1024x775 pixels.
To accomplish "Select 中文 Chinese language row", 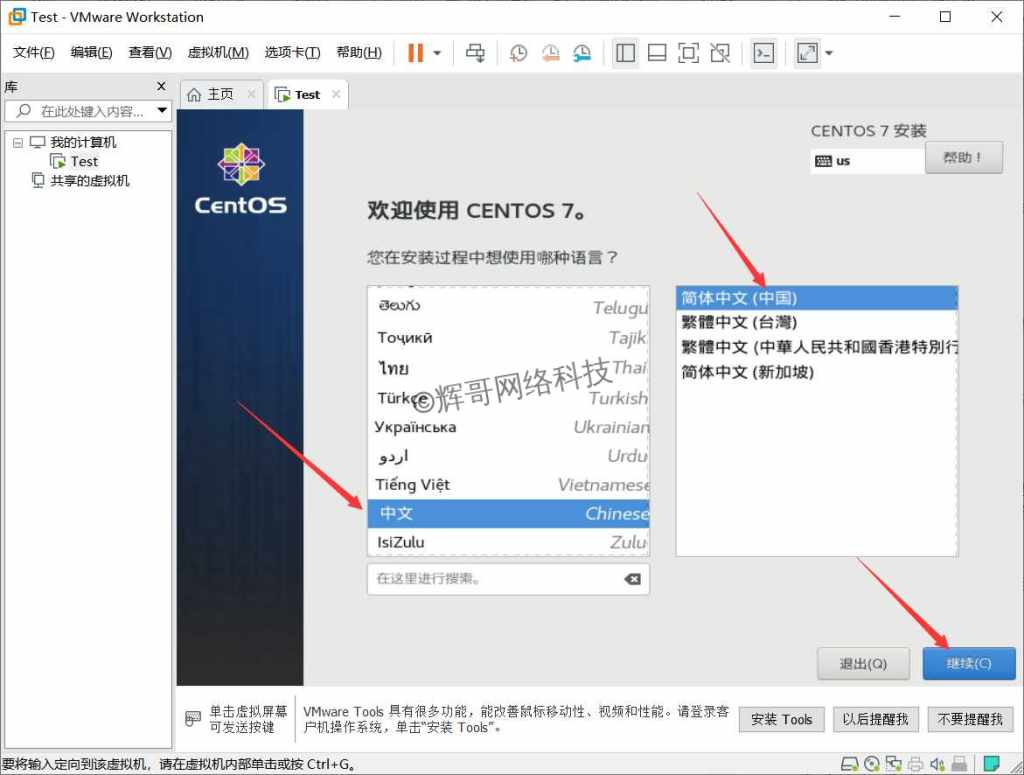I will [509, 513].
